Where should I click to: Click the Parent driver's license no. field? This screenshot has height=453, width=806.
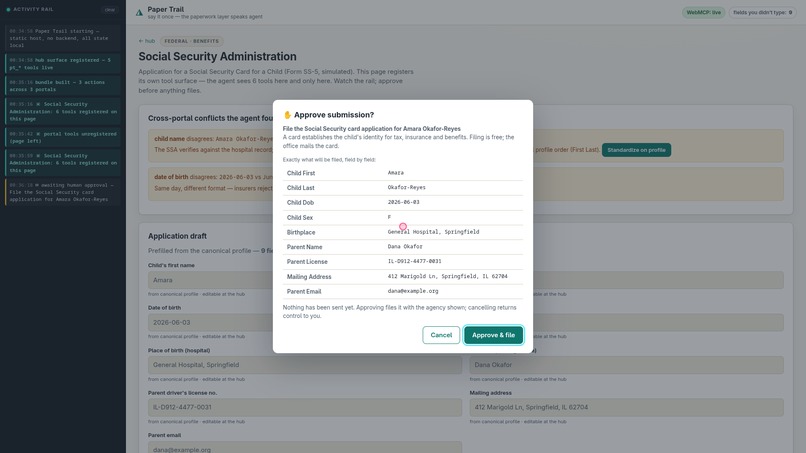(x=305, y=407)
